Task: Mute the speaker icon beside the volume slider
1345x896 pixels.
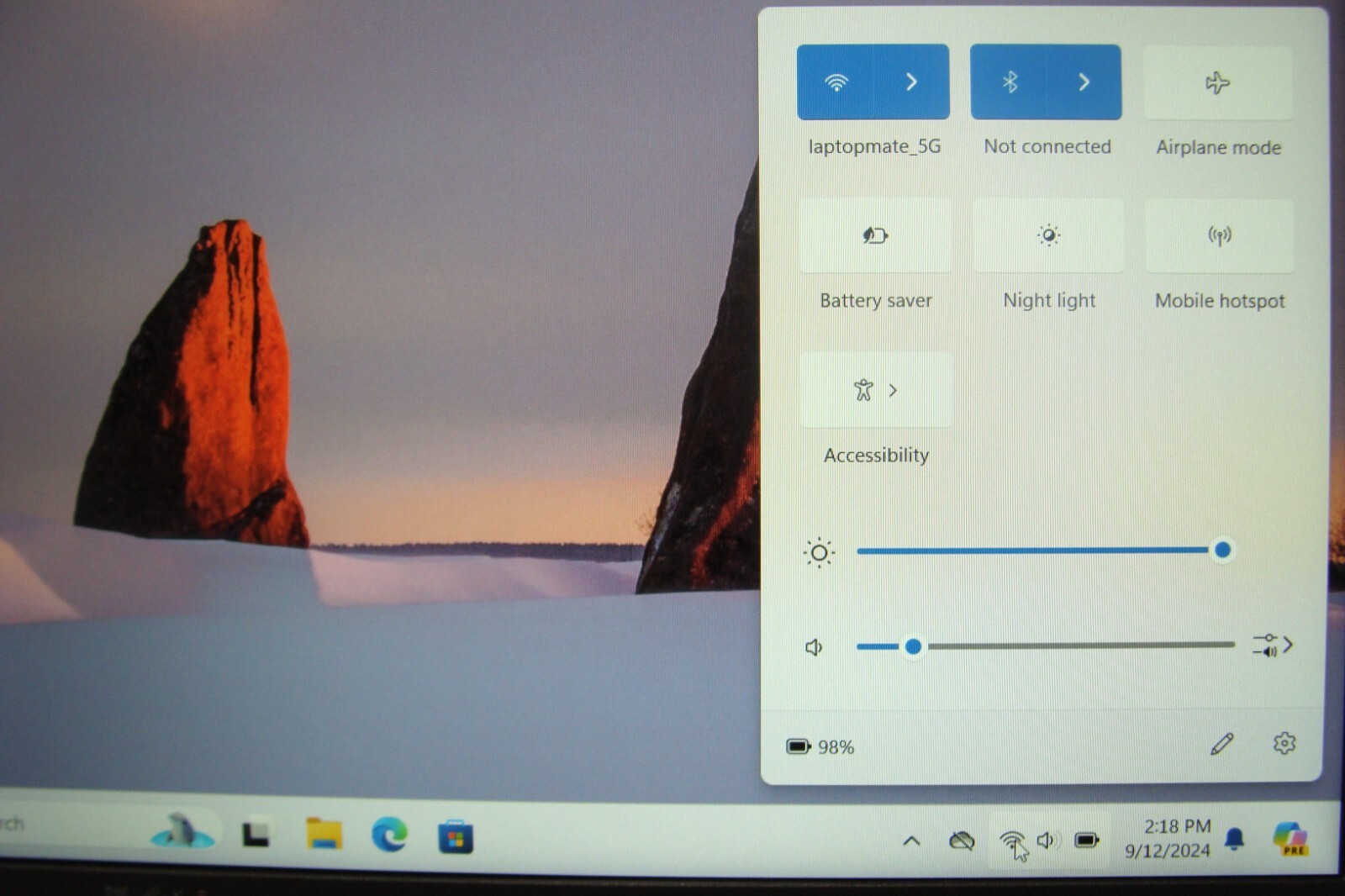Action: [x=814, y=647]
